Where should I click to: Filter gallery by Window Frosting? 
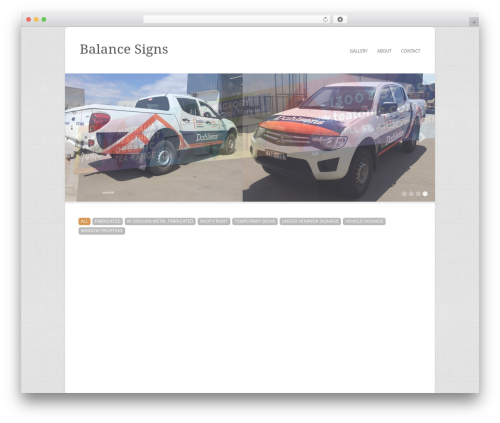click(x=102, y=231)
